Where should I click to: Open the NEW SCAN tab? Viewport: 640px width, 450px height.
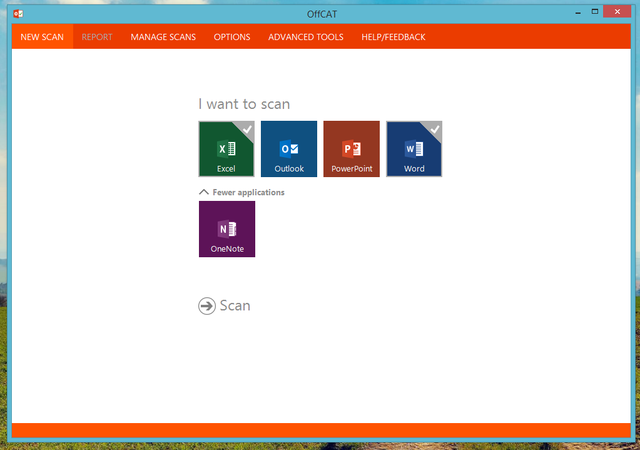click(42, 37)
